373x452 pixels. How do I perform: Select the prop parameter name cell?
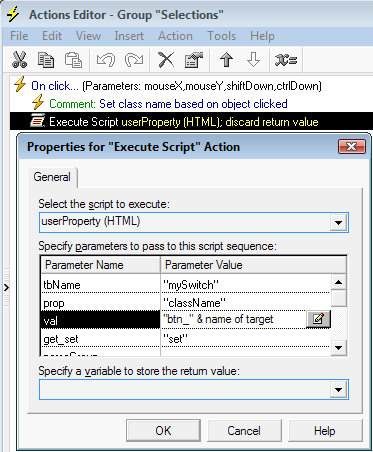pyautogui.click(x=100, y=303)
